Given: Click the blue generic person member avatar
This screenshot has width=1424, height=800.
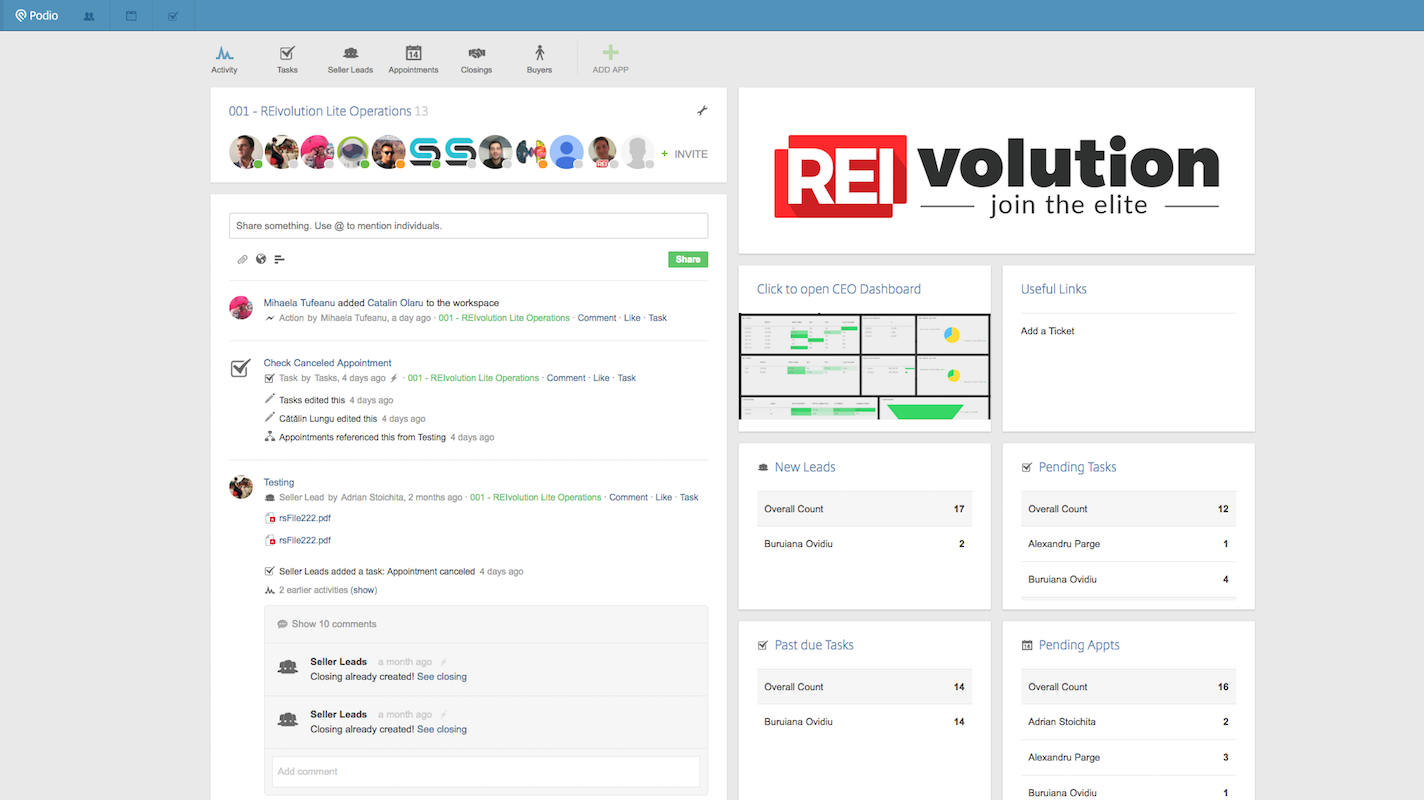Looking at the screenshot, I should point(566,152).
